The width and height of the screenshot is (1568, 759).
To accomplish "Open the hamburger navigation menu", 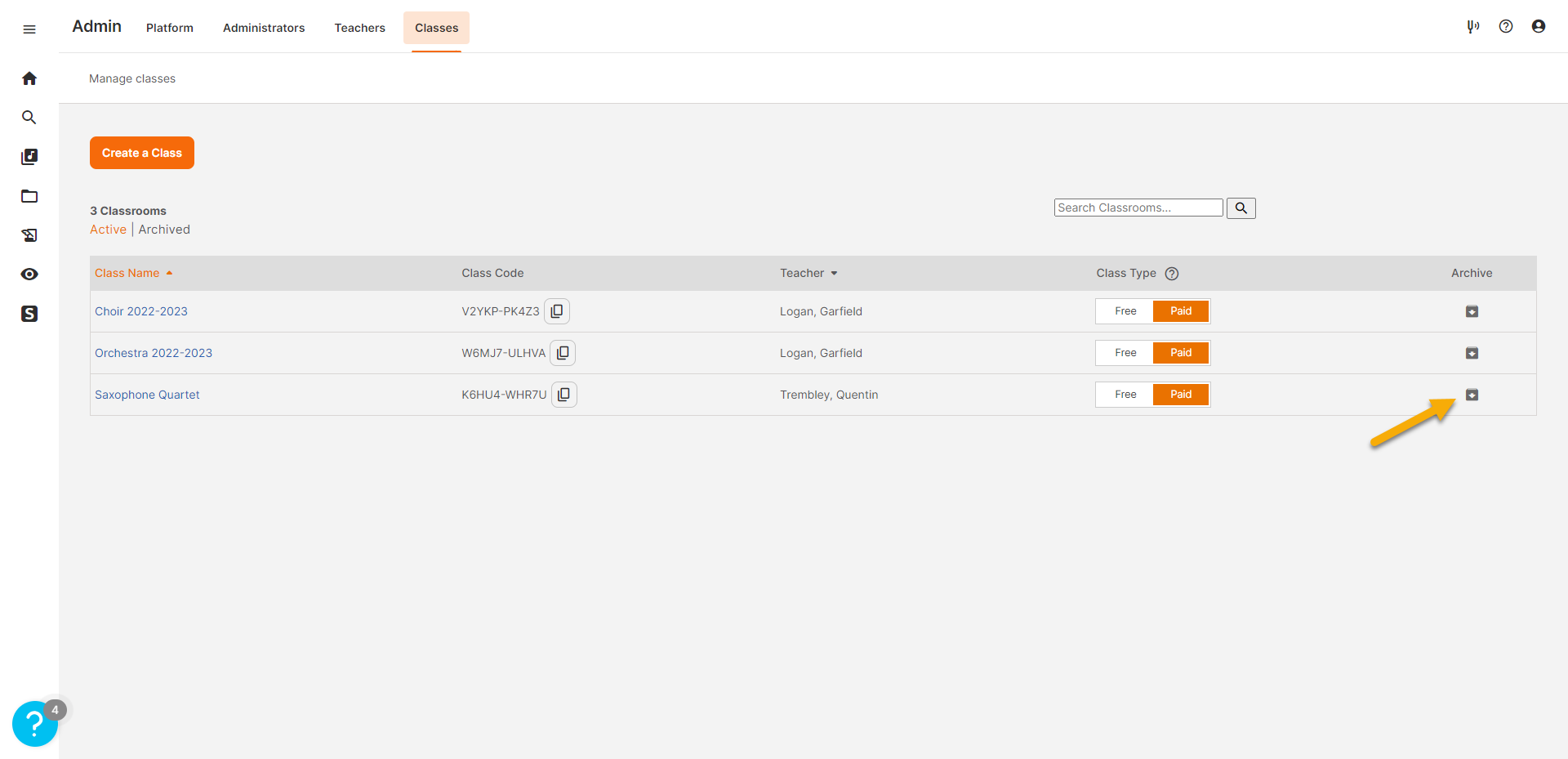I will click(x=29, y=29).
